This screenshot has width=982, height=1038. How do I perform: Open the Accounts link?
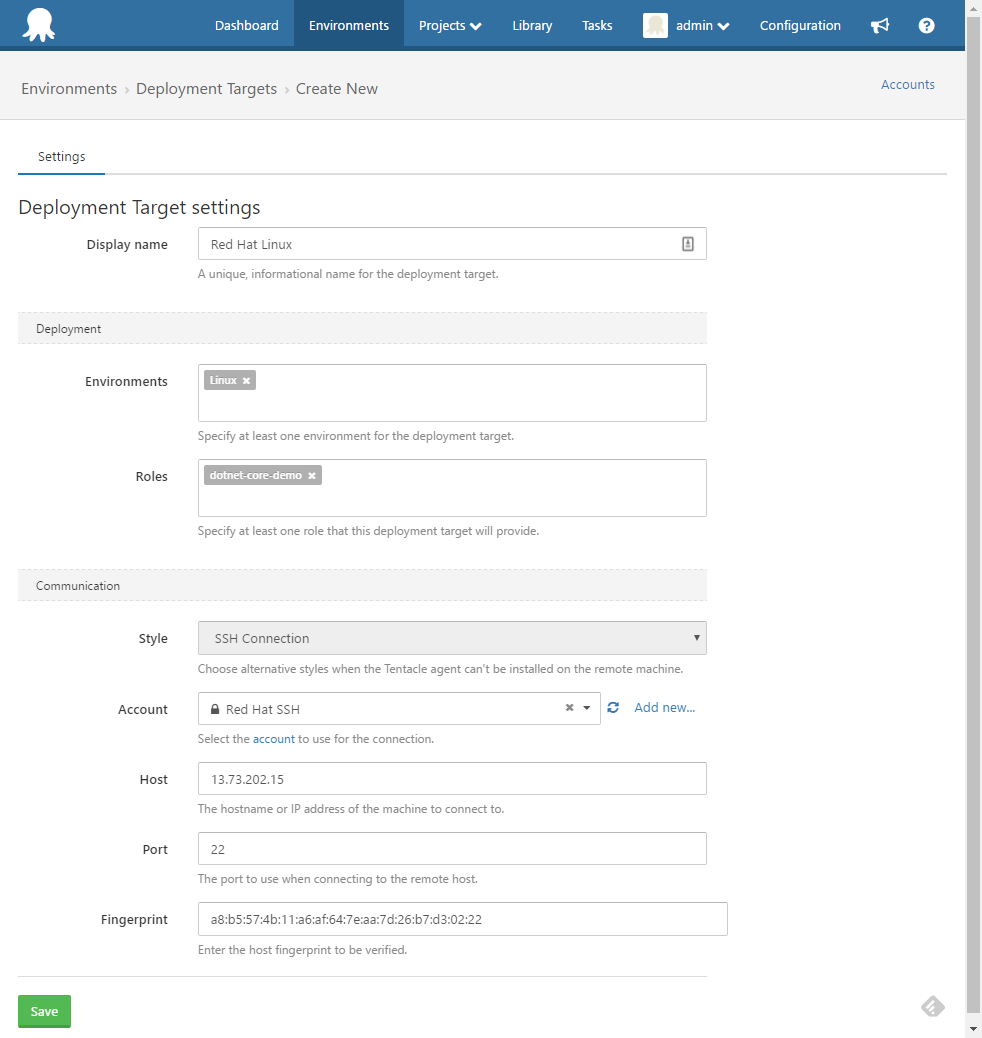click(907, 84)
